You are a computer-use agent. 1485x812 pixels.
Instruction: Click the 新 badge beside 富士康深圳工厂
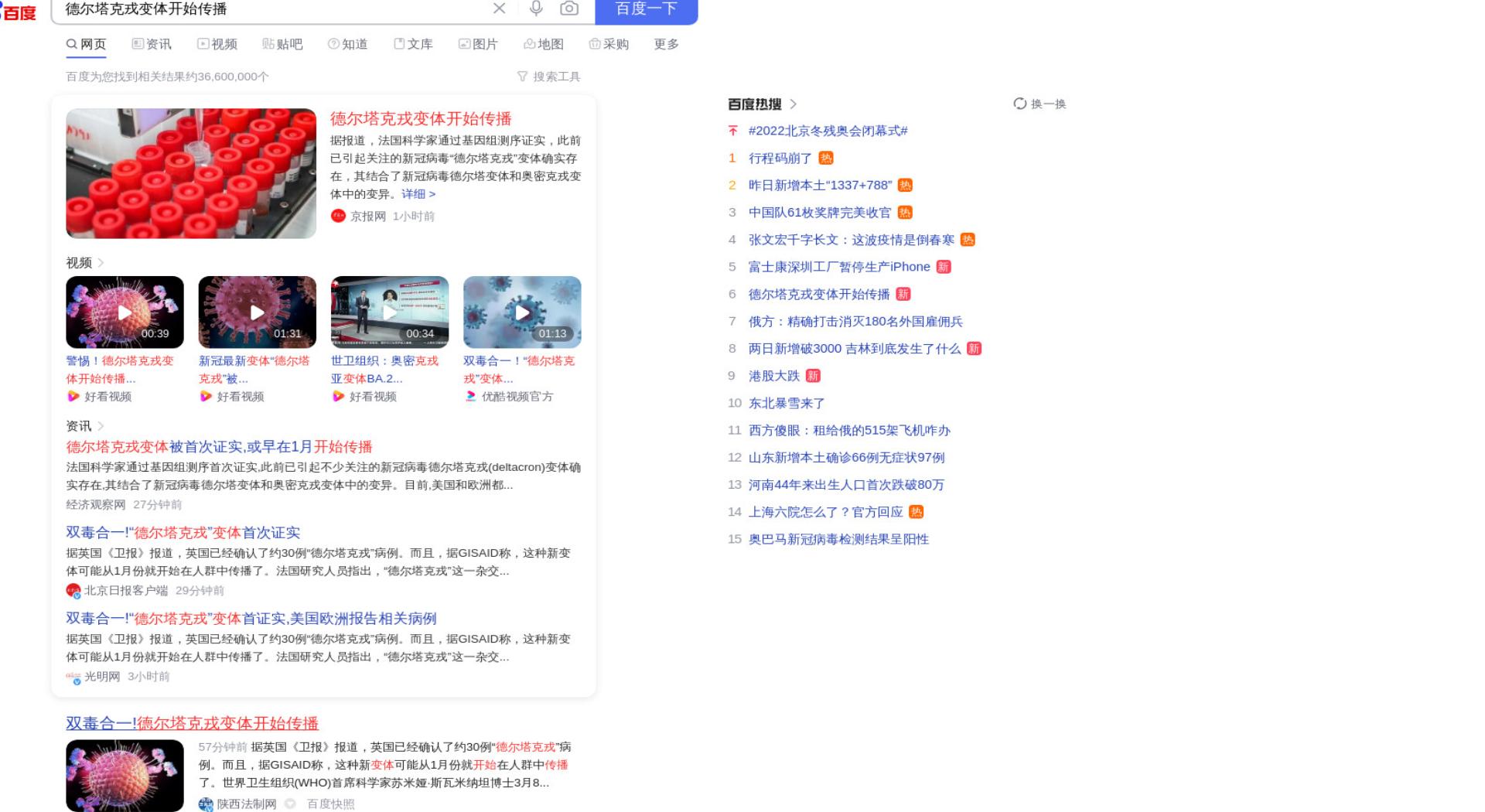944,267
